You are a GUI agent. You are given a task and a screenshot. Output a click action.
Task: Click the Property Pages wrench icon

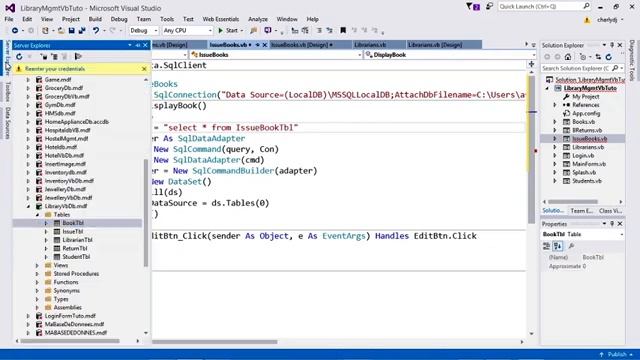click(571, 246)
